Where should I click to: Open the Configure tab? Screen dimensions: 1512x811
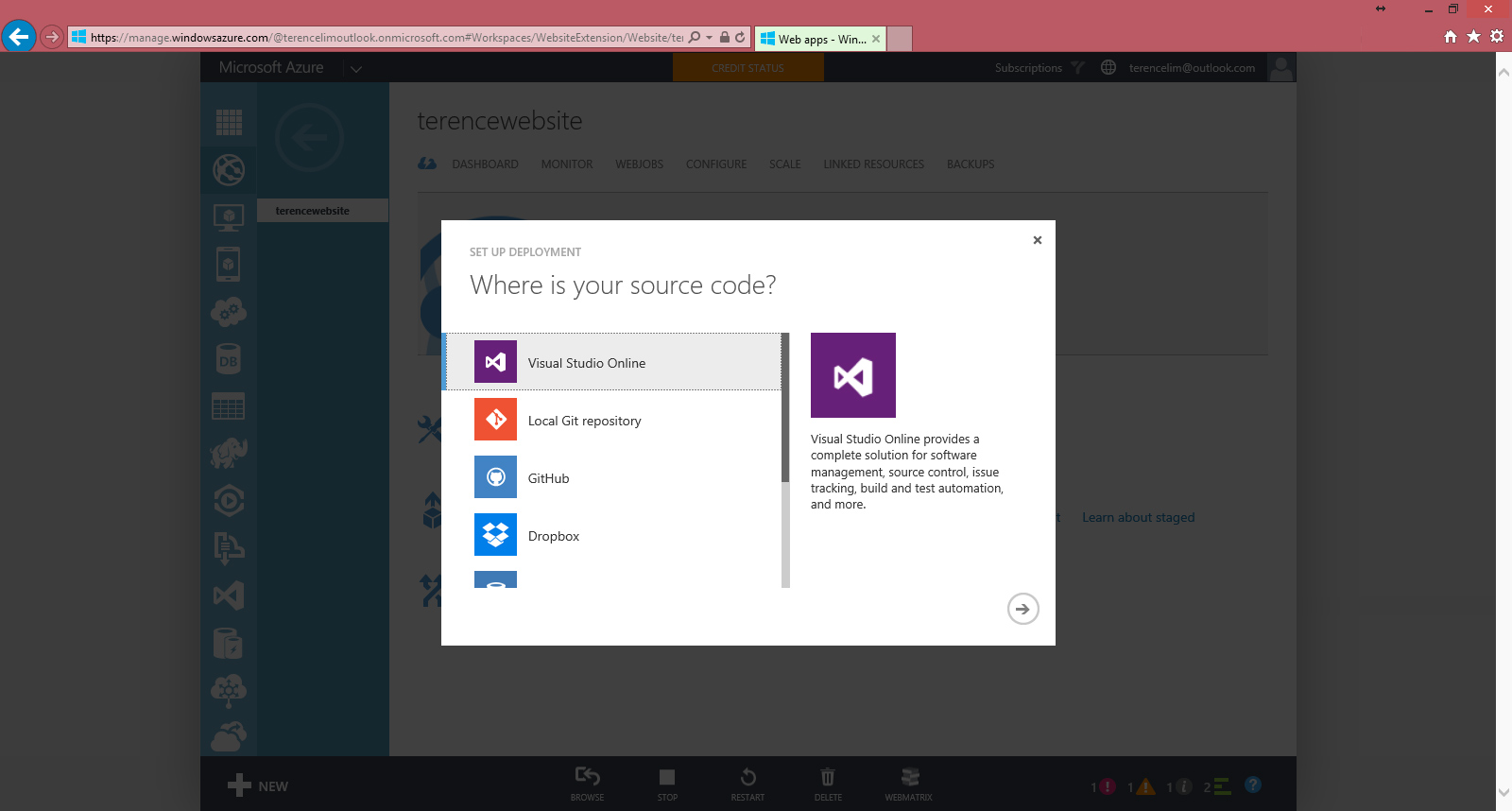click(x=716, y=164)
